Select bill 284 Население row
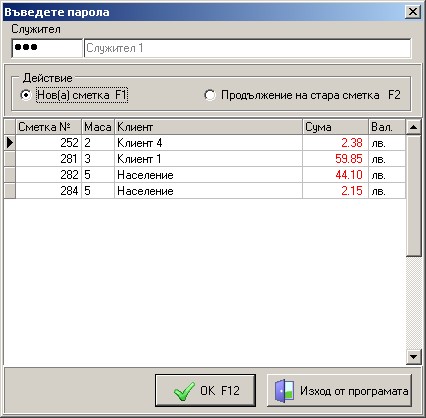Image resolution: width=426 pixels, height=418 pixels. (211, 191)
